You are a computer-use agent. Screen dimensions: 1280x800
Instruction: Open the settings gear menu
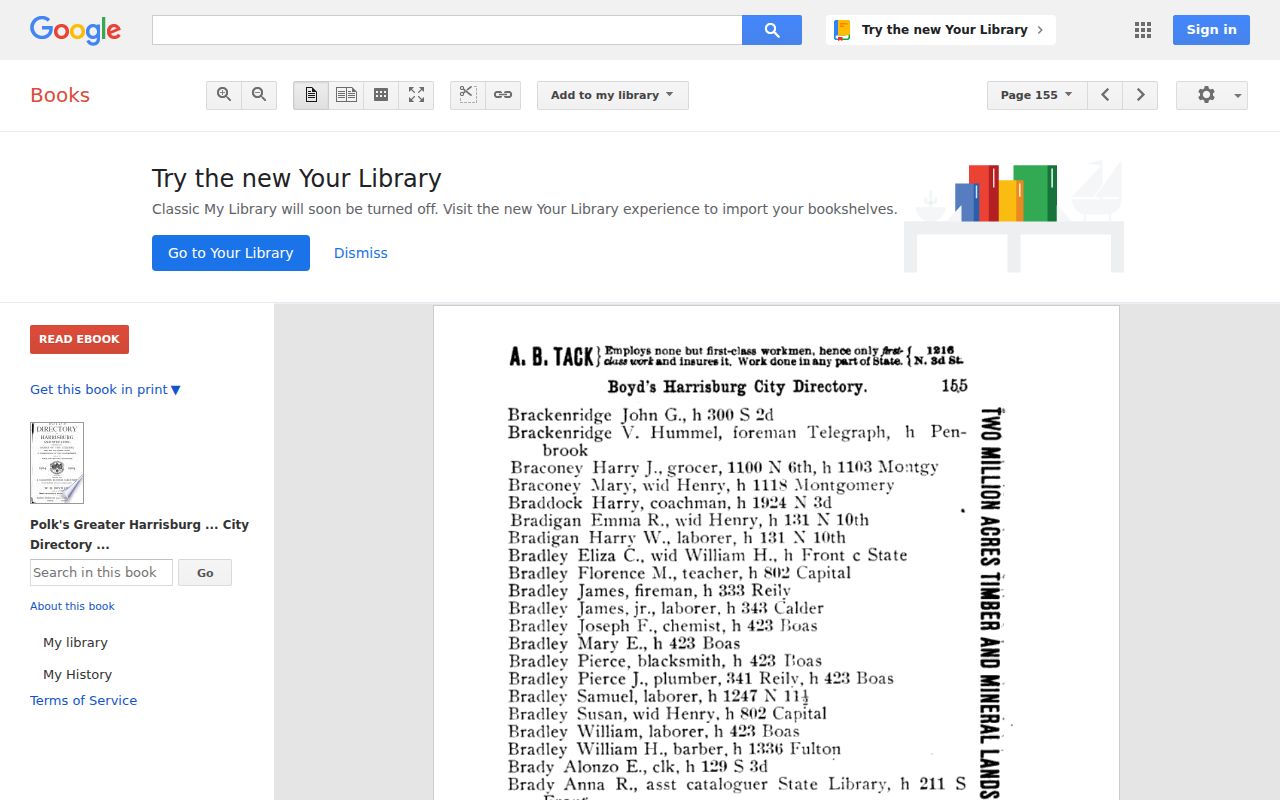pyautogui.click(x=1212, y=95)
